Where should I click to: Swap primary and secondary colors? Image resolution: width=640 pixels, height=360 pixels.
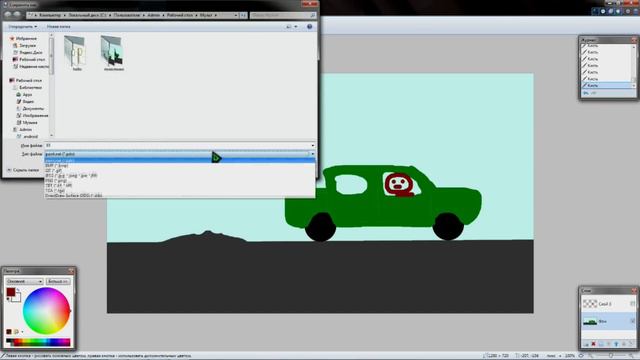pos(18,290)
